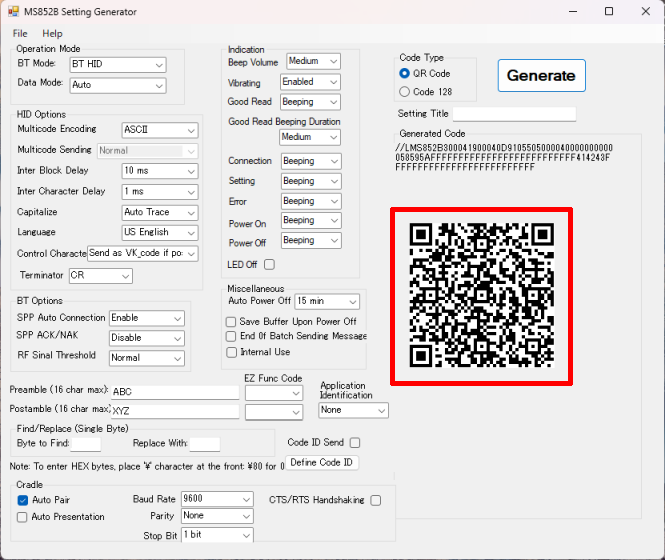Toggle the Code ID Send checkbox

[x=355, y=442]
